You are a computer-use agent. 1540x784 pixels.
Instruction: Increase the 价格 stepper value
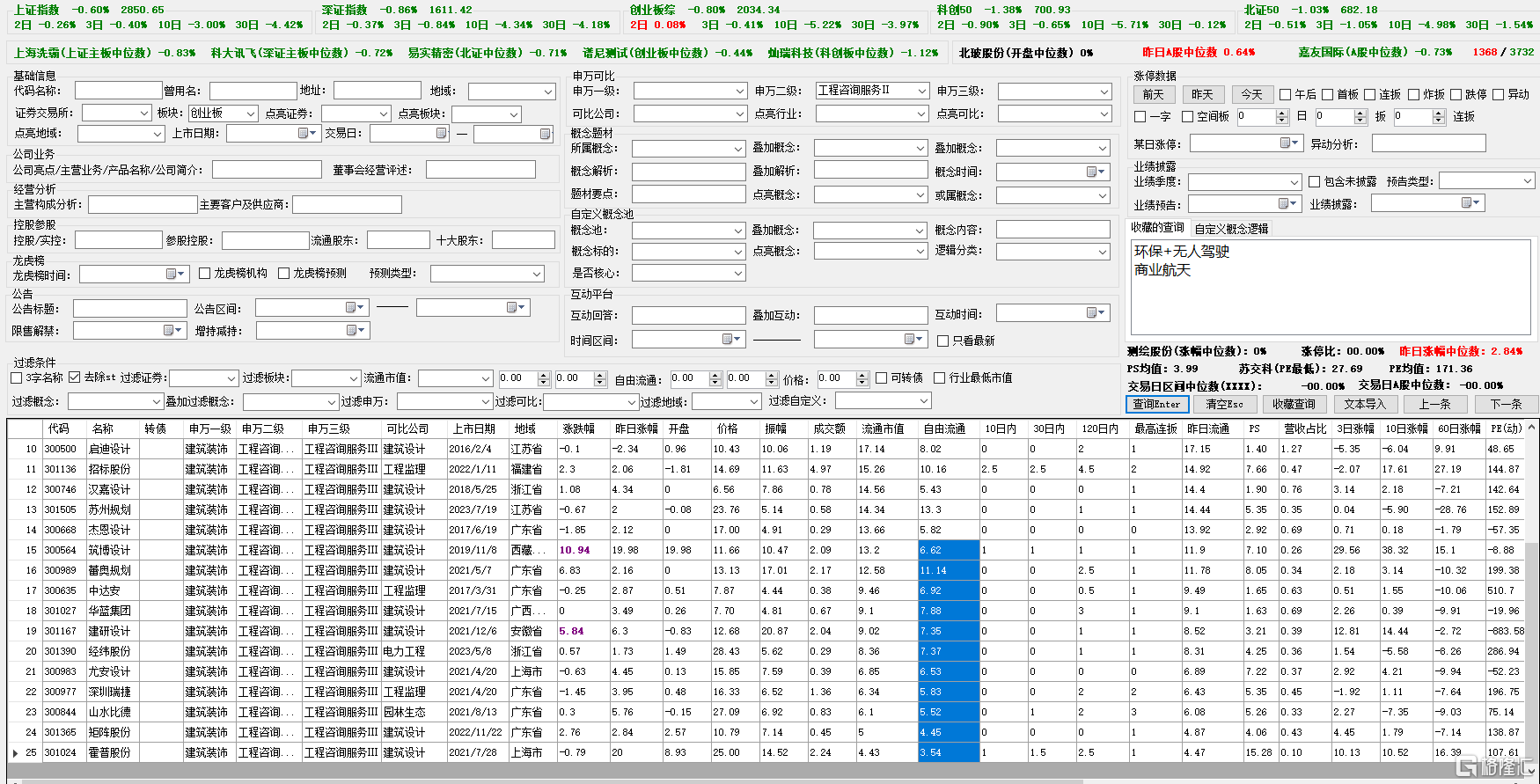pyautogui.click(x=861, y=375)
